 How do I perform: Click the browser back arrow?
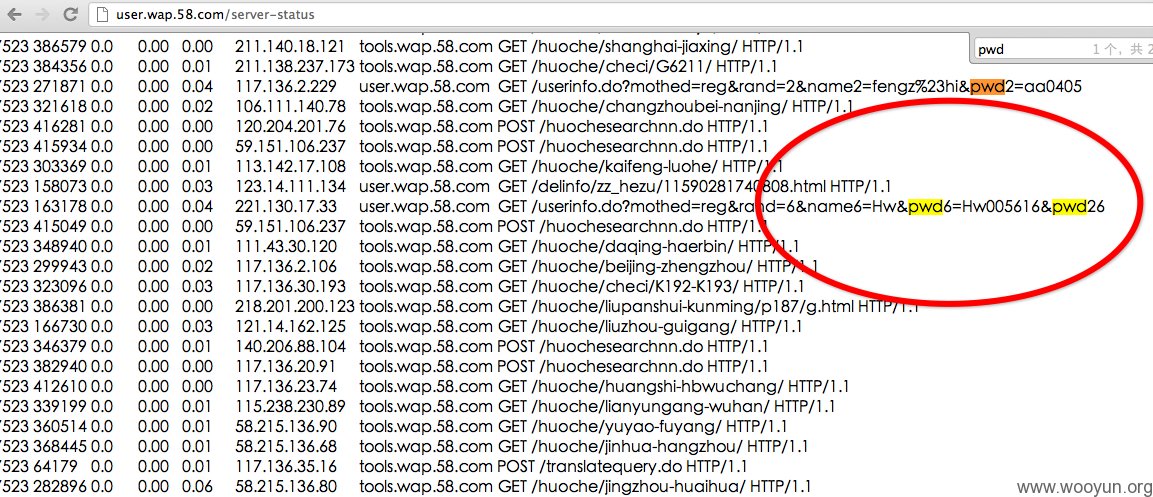tap(14, 14)
